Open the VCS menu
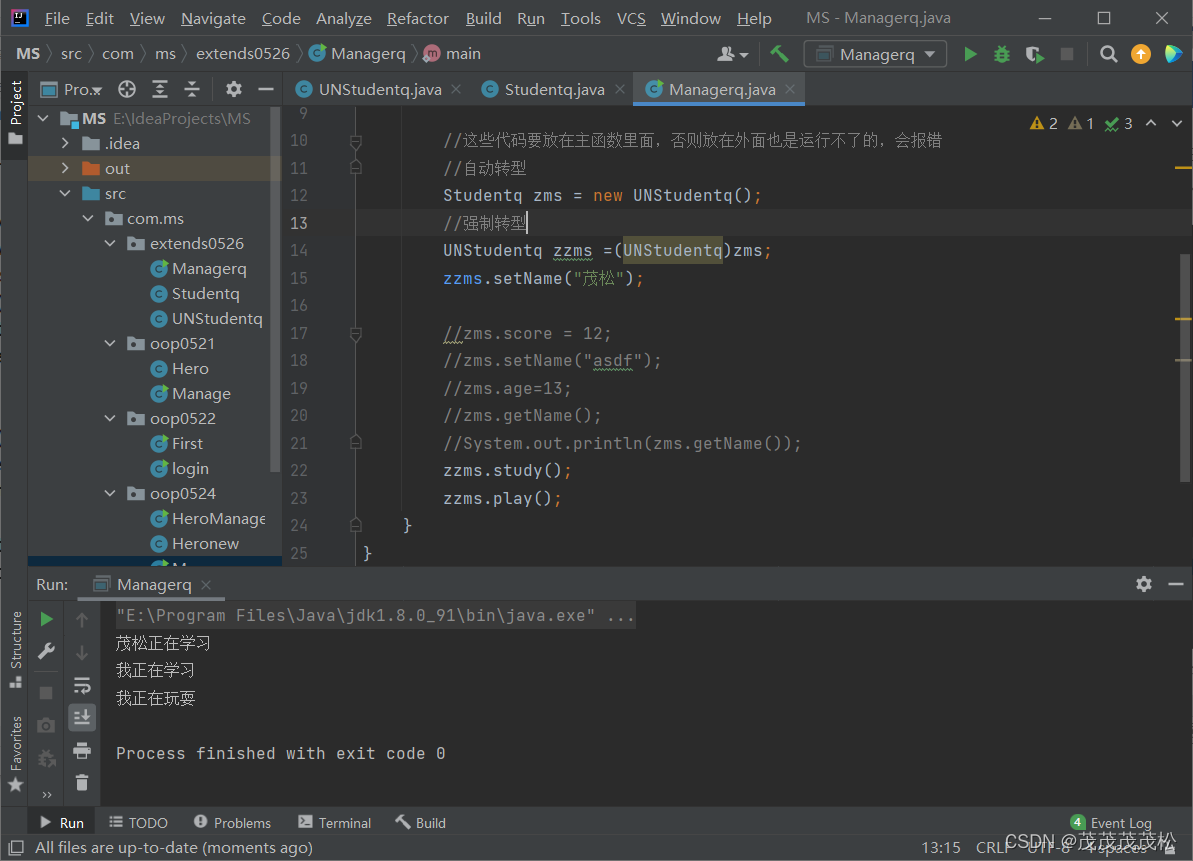Screen dimensions: 1193x861 click(631, 18)
